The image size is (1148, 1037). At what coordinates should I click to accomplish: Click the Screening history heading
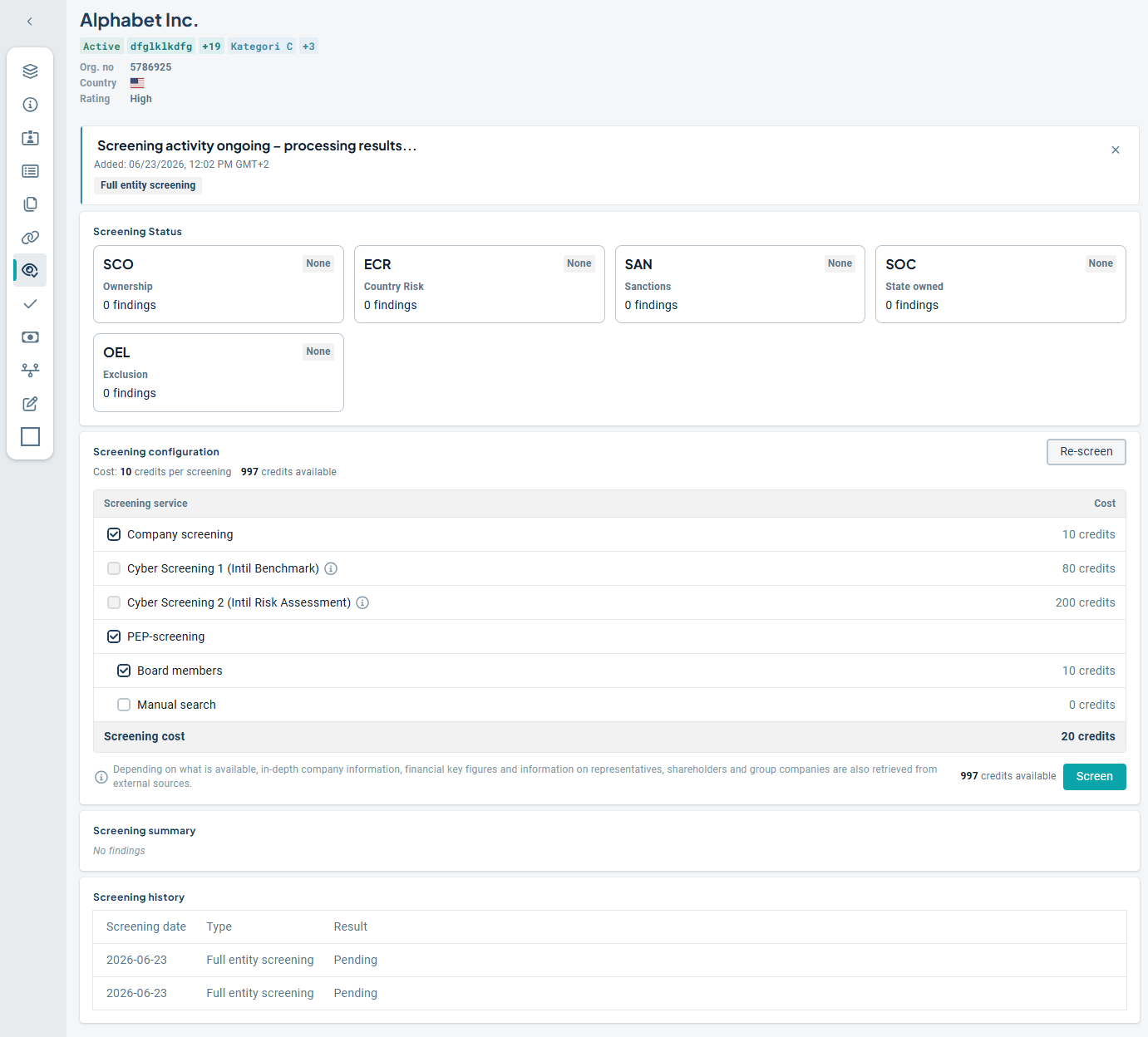(139, 897)
